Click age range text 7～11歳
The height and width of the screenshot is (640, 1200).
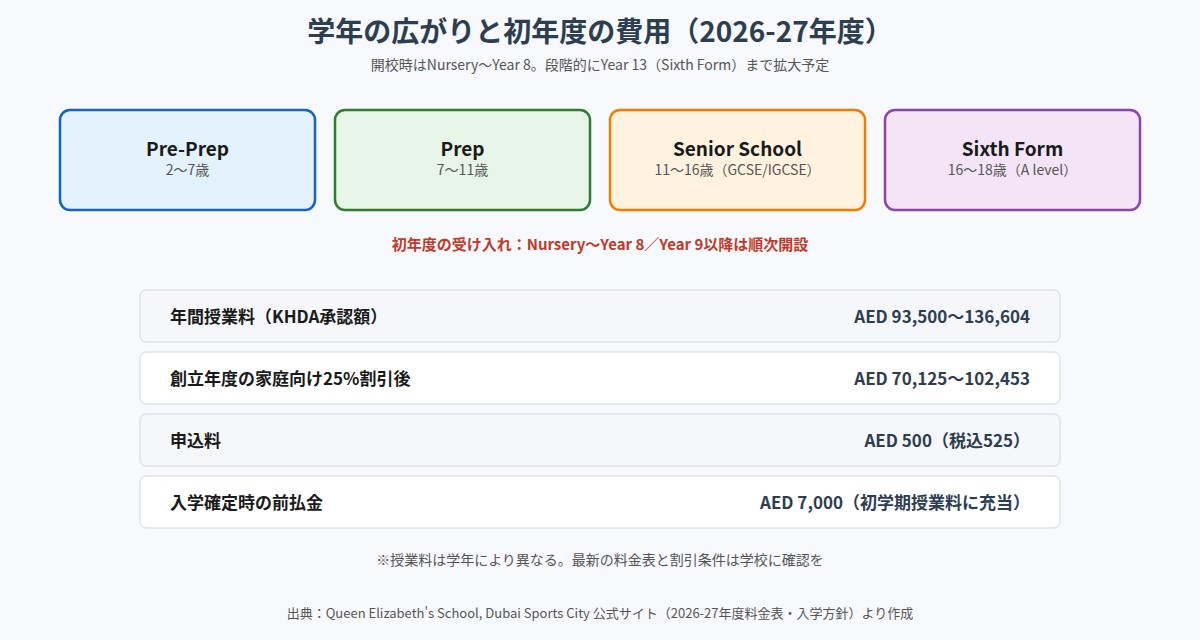(462, 170)
